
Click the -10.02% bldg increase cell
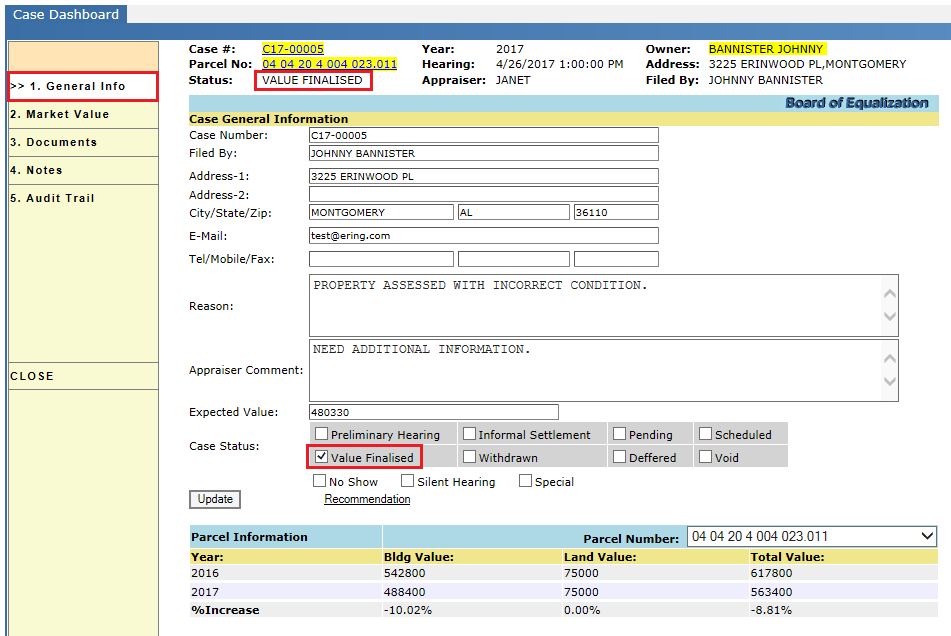408,610
